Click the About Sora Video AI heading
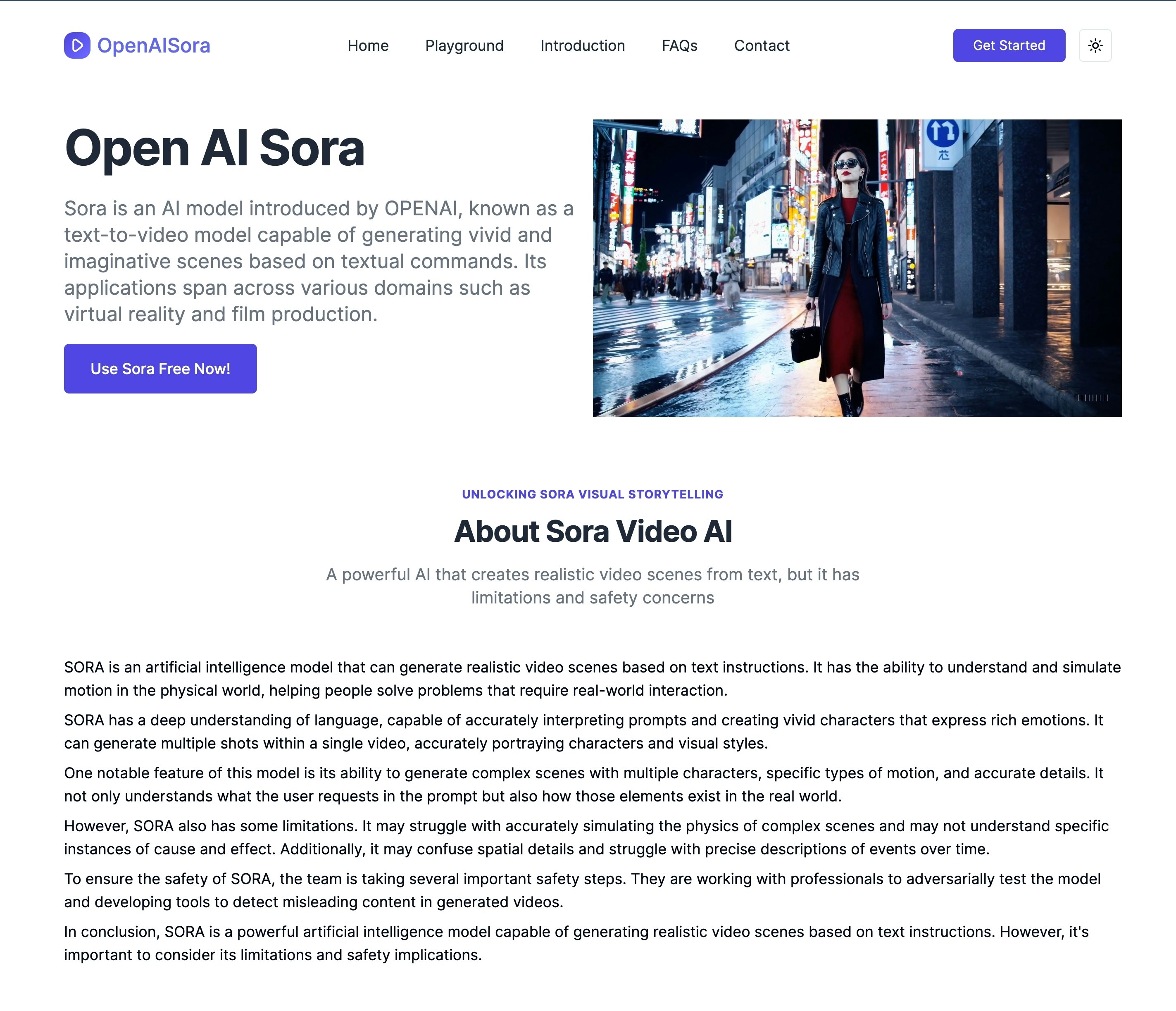1176x1011 pixels. click(593, 531)
